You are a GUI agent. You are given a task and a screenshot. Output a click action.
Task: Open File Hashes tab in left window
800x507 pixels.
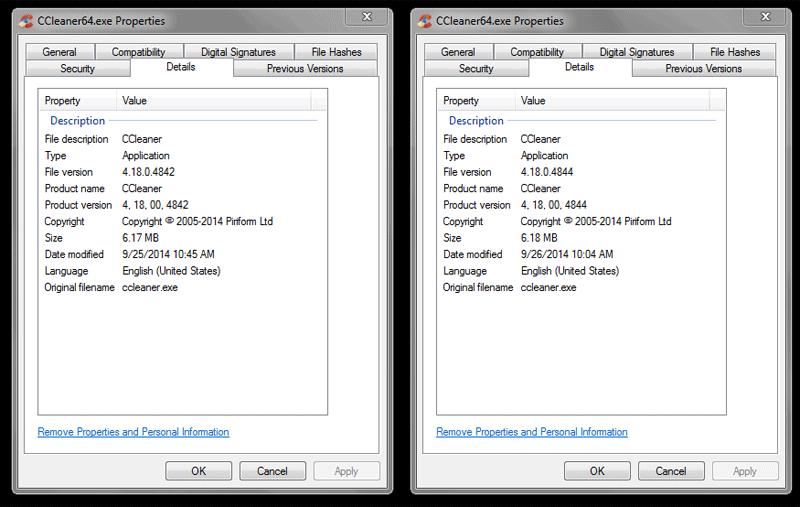coord(336,52)
